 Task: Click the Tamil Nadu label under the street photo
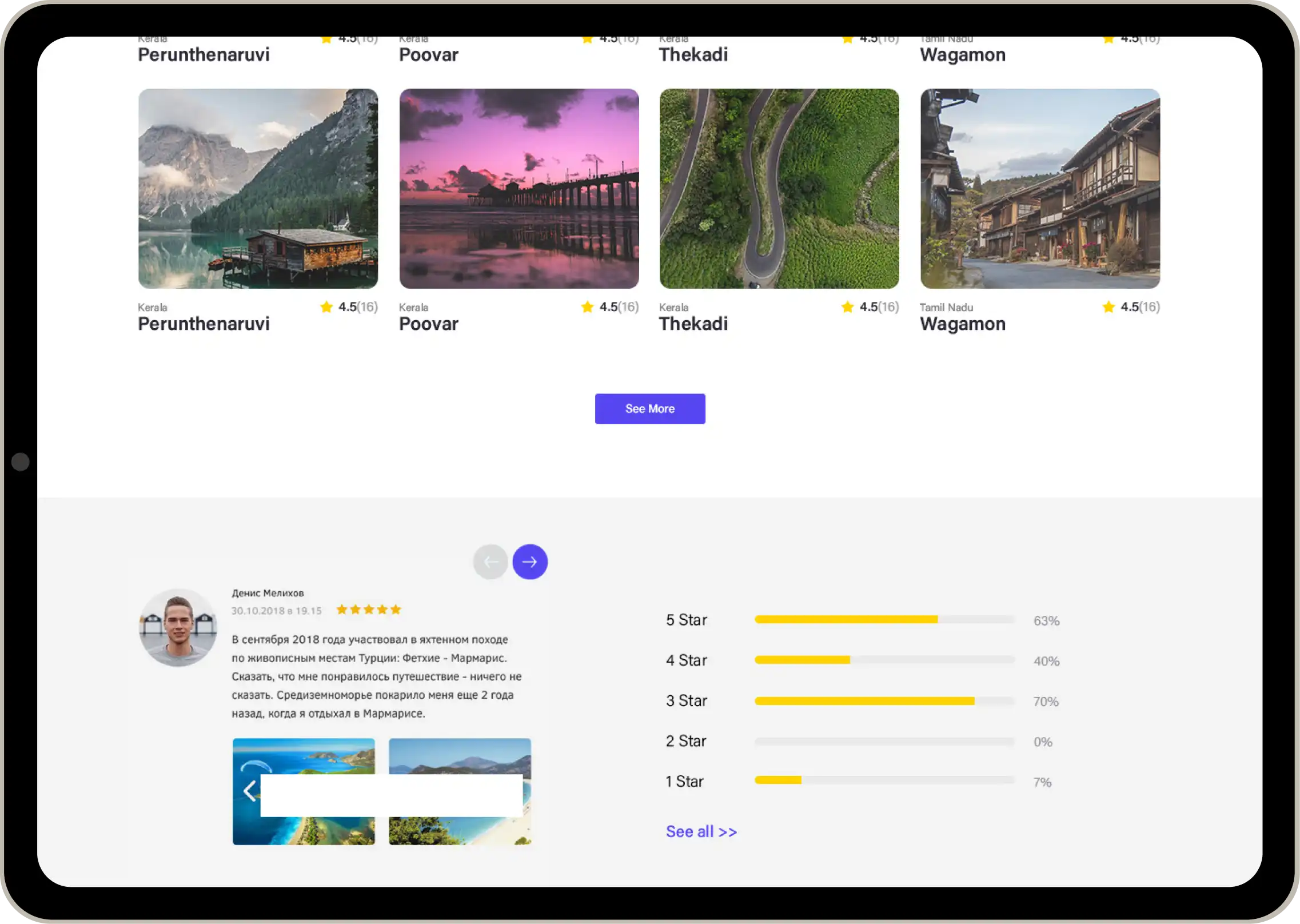pyautogui.click(x=946, y=308)
